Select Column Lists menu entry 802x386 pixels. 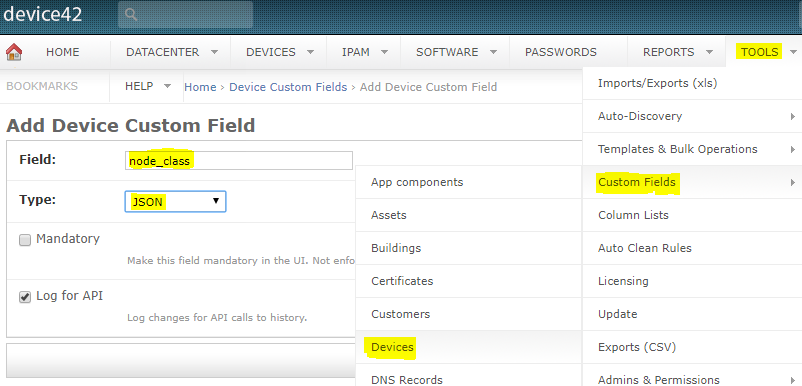(692, 215)
